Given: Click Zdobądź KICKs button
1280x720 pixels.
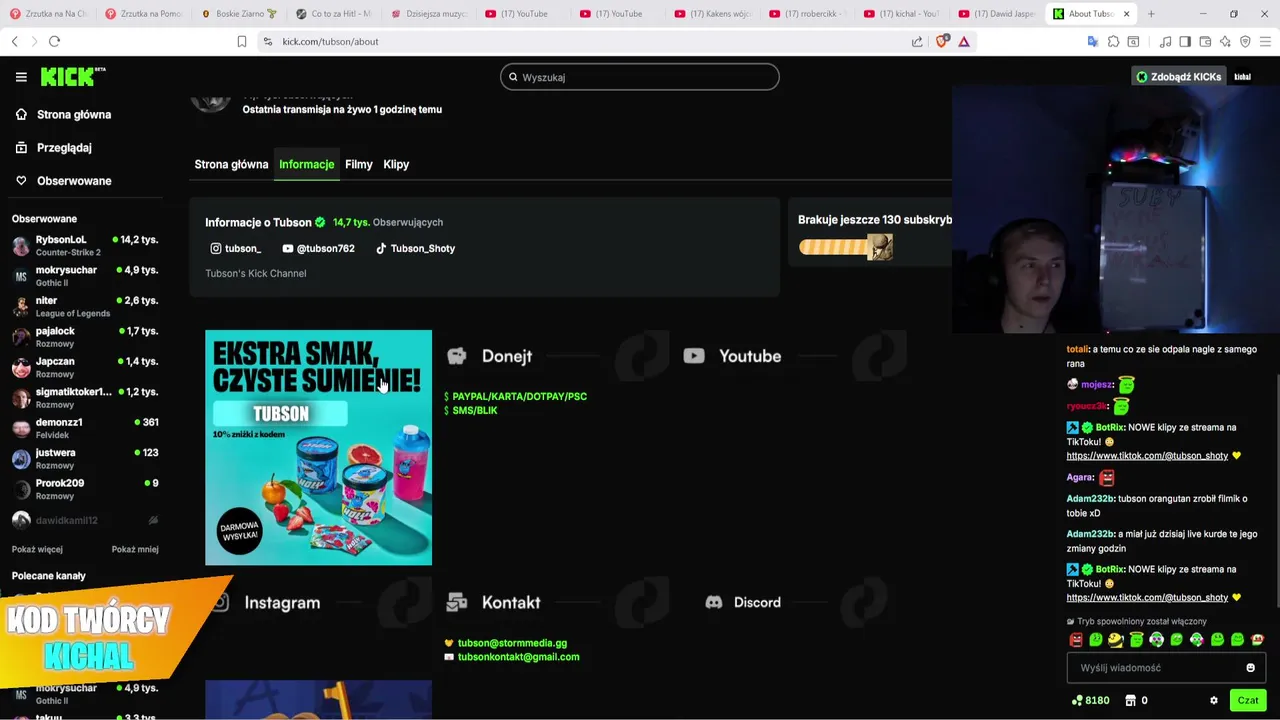Looking at the screenshot, I should point(1178,77).
